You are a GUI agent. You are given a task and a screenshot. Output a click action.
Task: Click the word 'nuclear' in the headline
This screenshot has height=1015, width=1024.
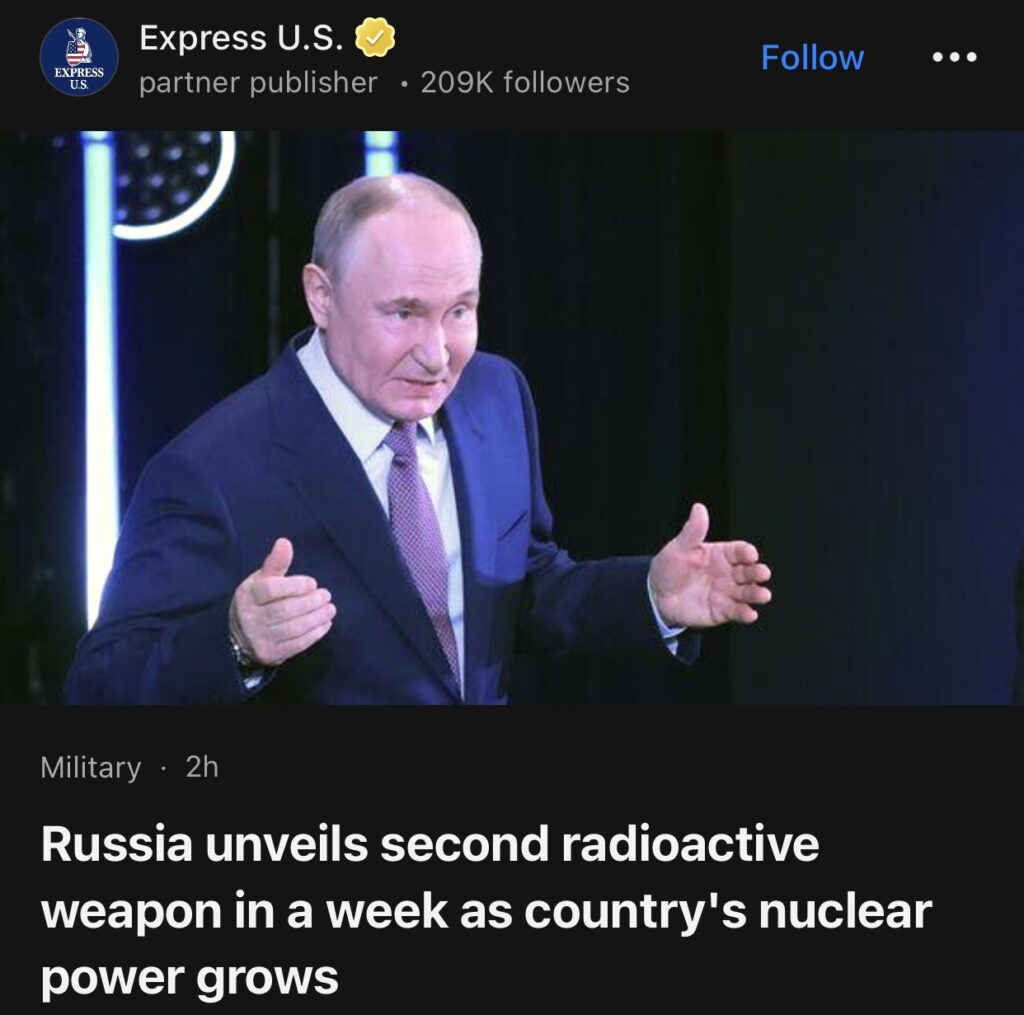tap(845, 912)
